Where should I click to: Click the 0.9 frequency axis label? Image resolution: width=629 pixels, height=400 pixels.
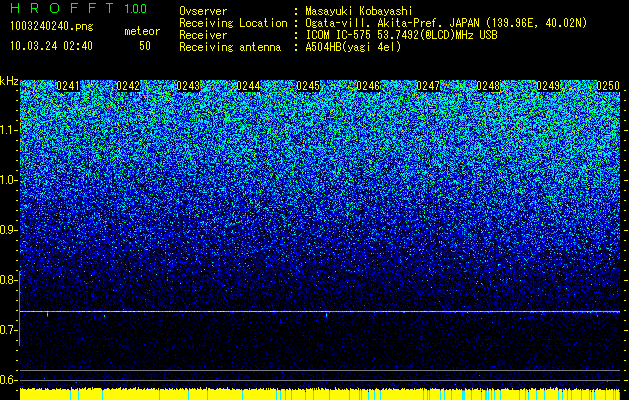click(x=8, y=230)
